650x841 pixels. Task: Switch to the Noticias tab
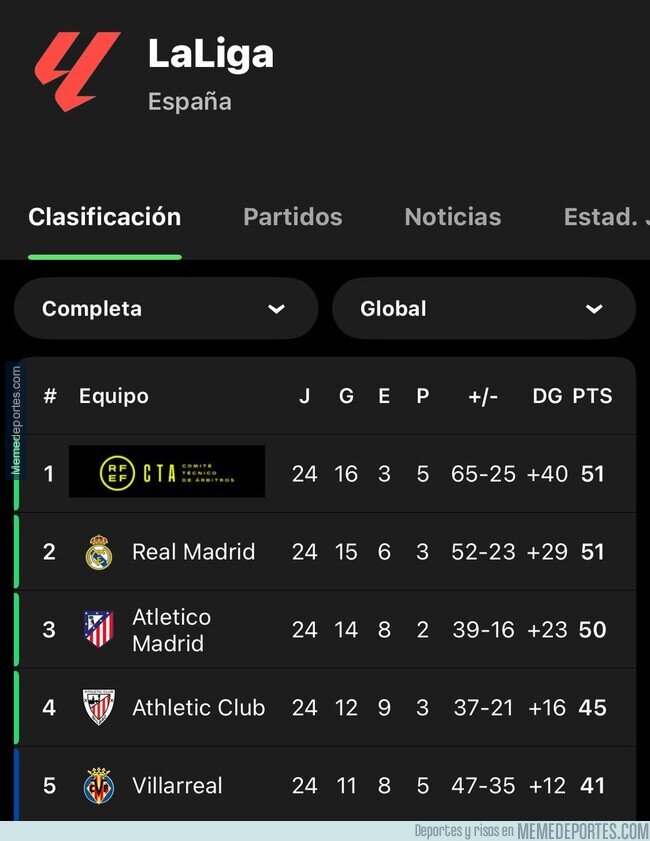[x=453, y=217]
